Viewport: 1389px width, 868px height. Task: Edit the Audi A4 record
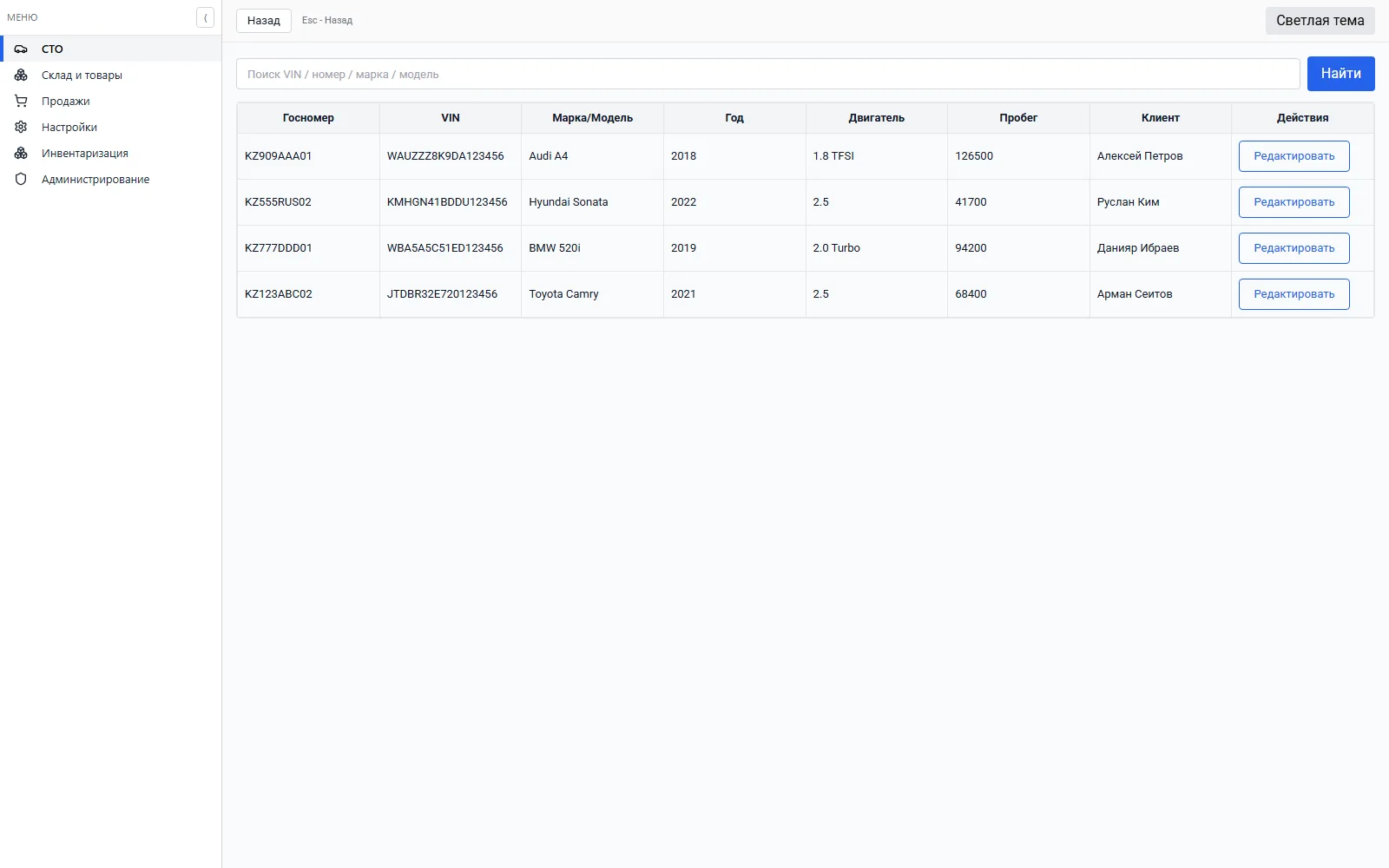[x=1294, y=156]
